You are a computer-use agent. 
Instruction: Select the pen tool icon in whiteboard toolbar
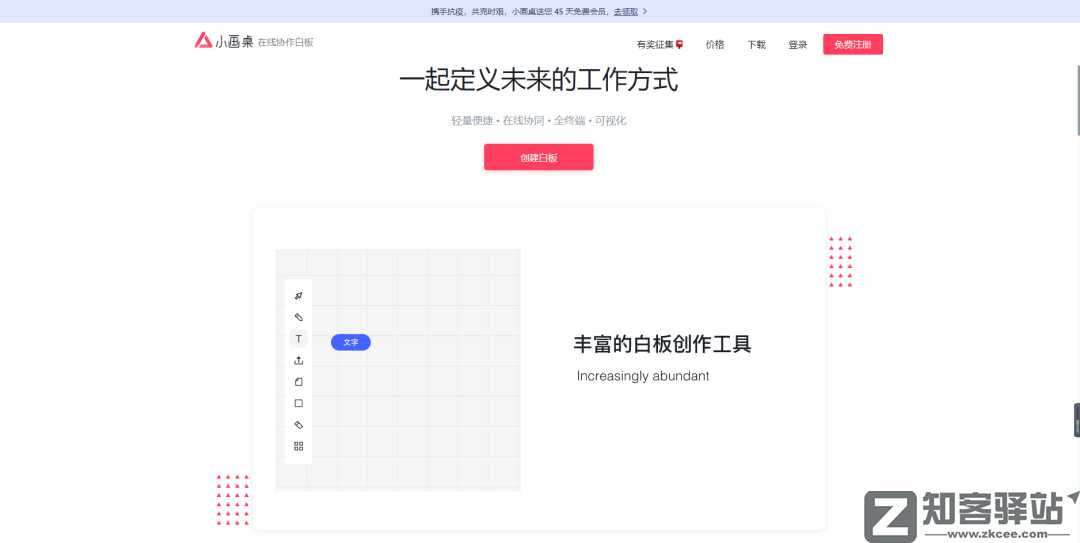point(298,296)
